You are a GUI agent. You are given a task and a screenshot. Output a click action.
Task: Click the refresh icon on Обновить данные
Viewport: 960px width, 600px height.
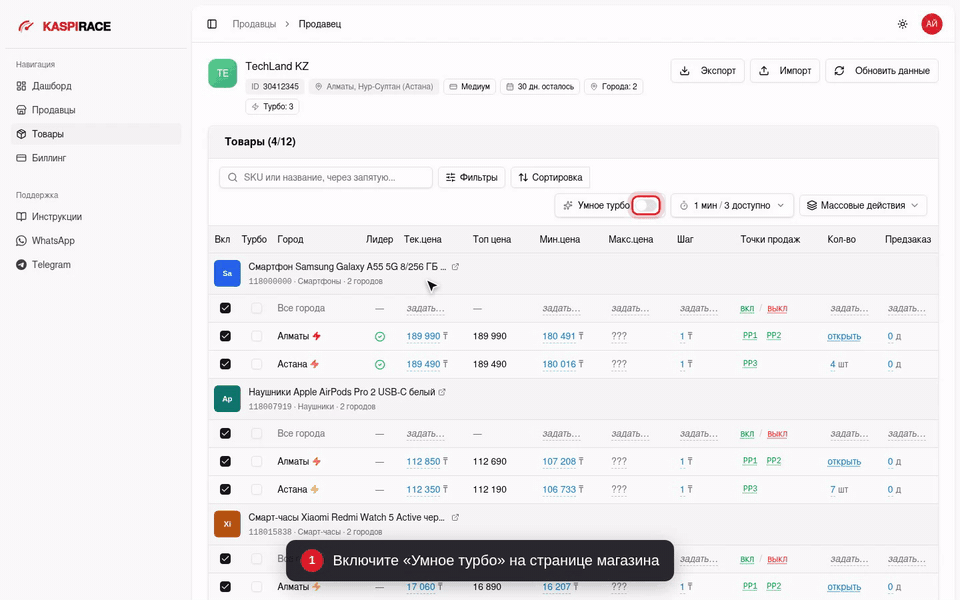(839, 71)
